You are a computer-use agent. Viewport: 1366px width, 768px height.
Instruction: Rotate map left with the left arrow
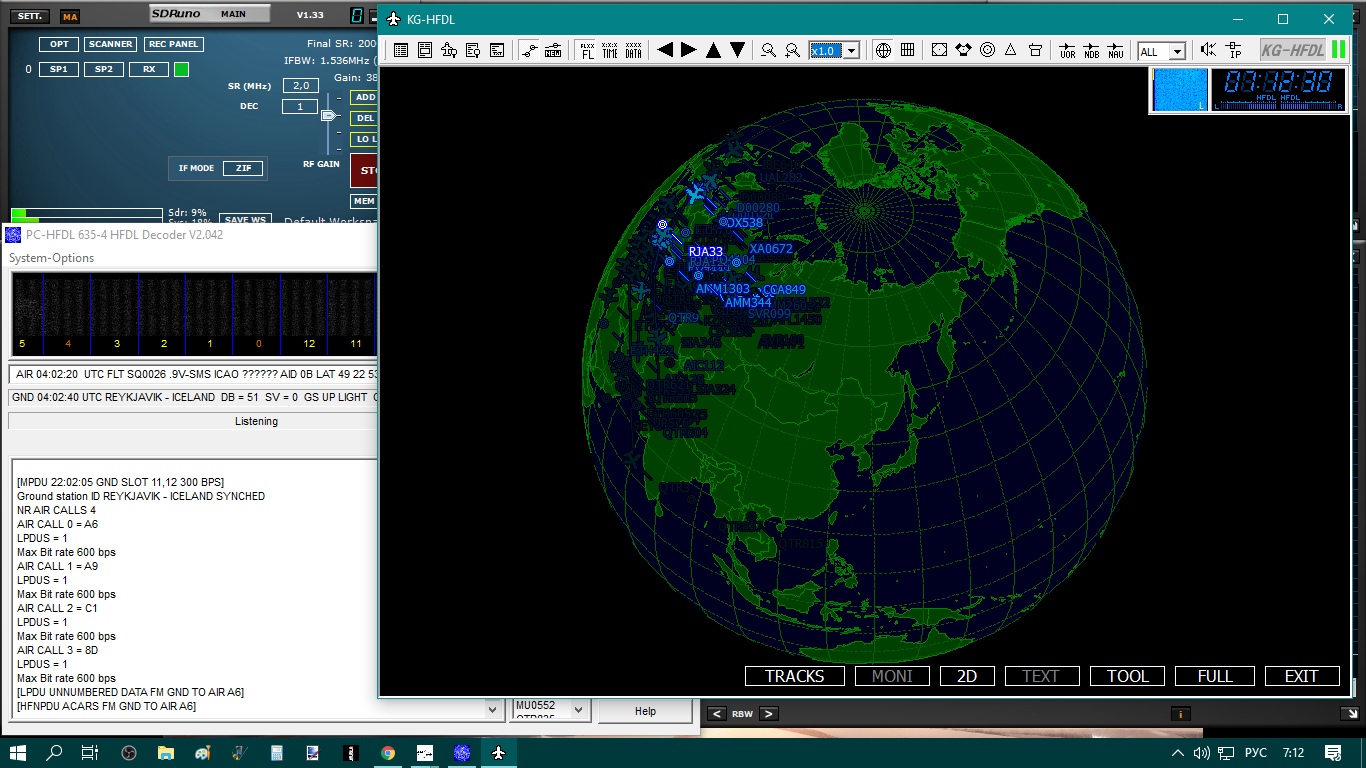pyautogui.click(x=665, y=50)
